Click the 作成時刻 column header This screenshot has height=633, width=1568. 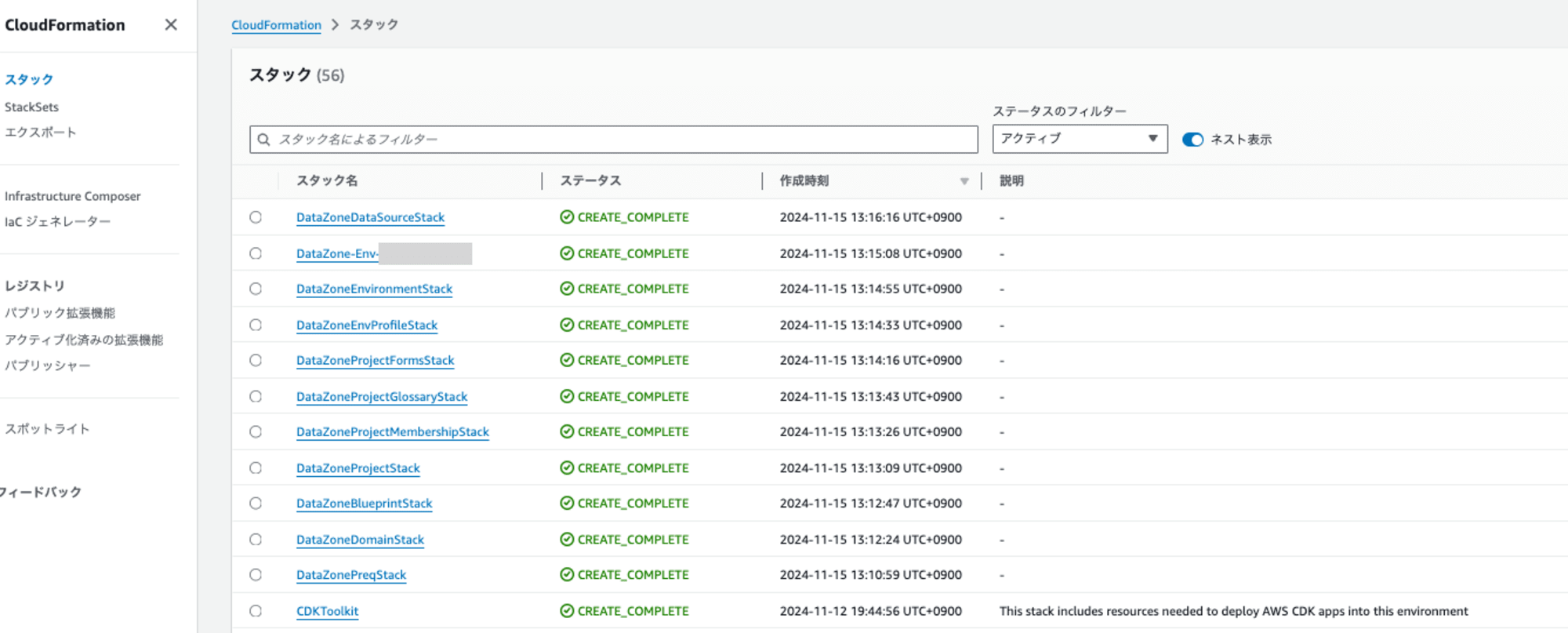[804, 181]
